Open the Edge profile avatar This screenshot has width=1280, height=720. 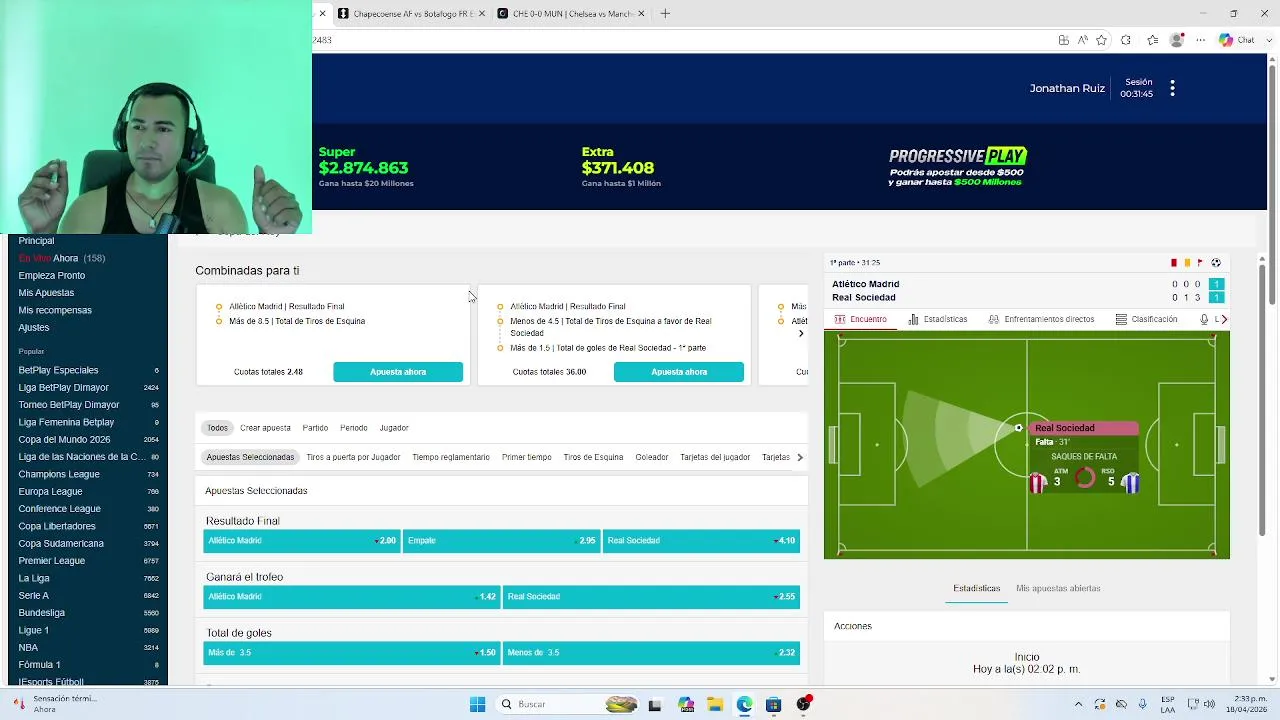1176,40
